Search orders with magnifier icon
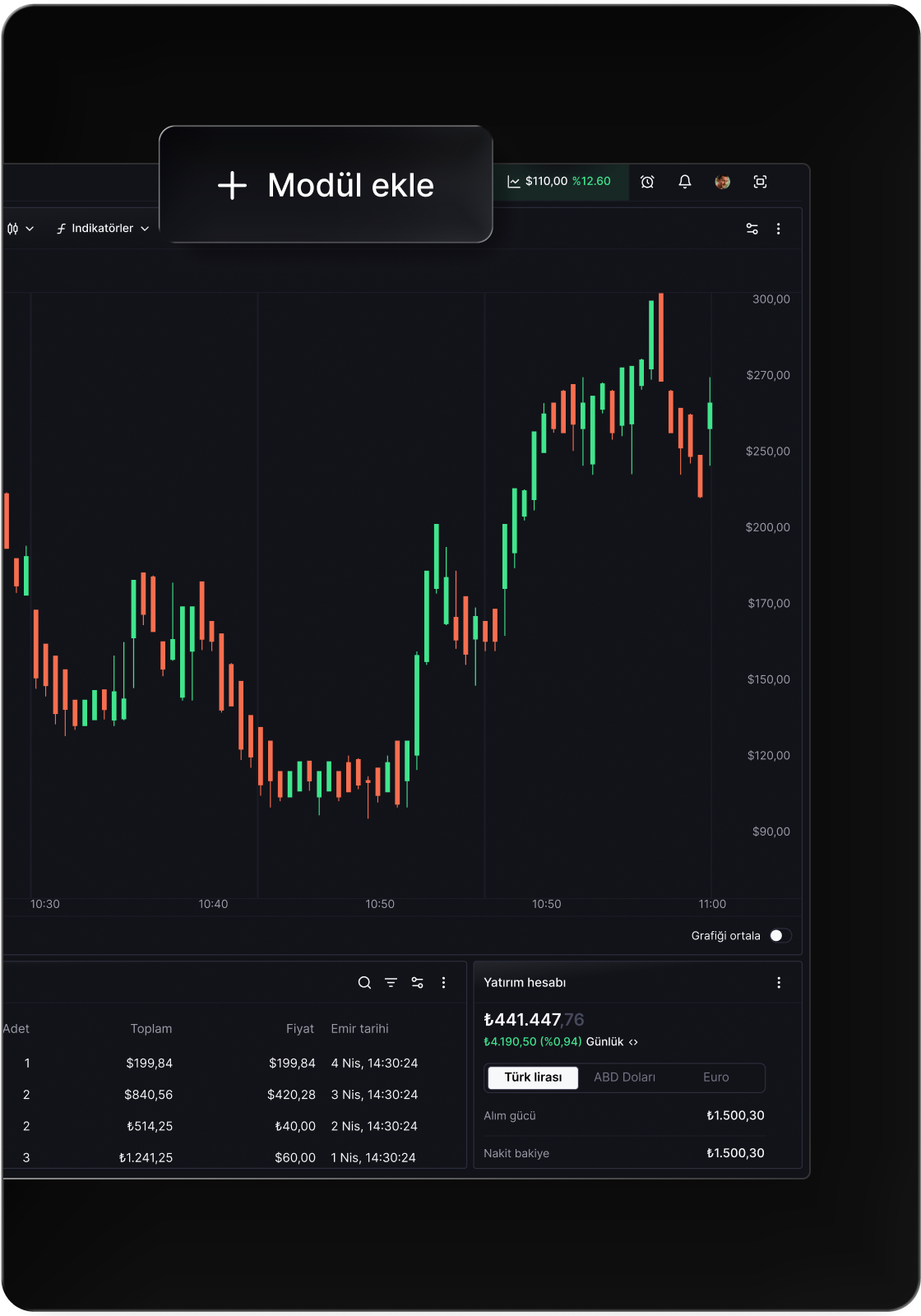This screenshot has height=1316, width=921. click(x=364, y=983)
